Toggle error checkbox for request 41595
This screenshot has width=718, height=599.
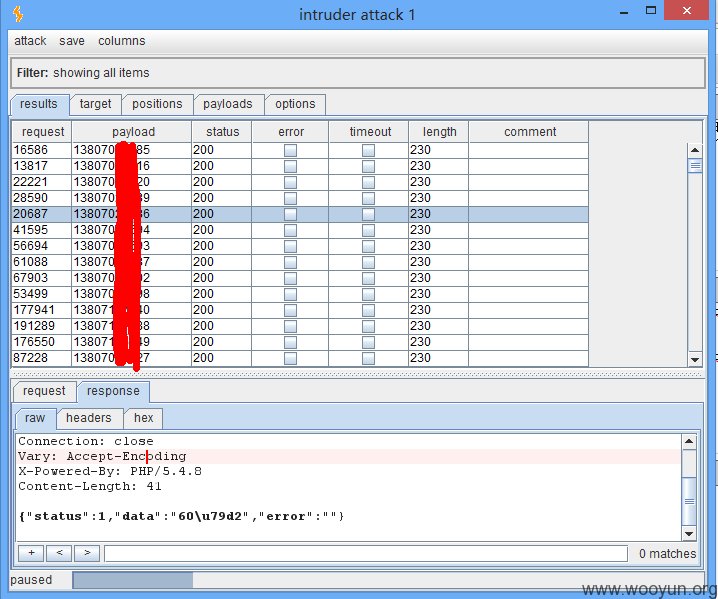pyautogui.click(x=290, y=230)
